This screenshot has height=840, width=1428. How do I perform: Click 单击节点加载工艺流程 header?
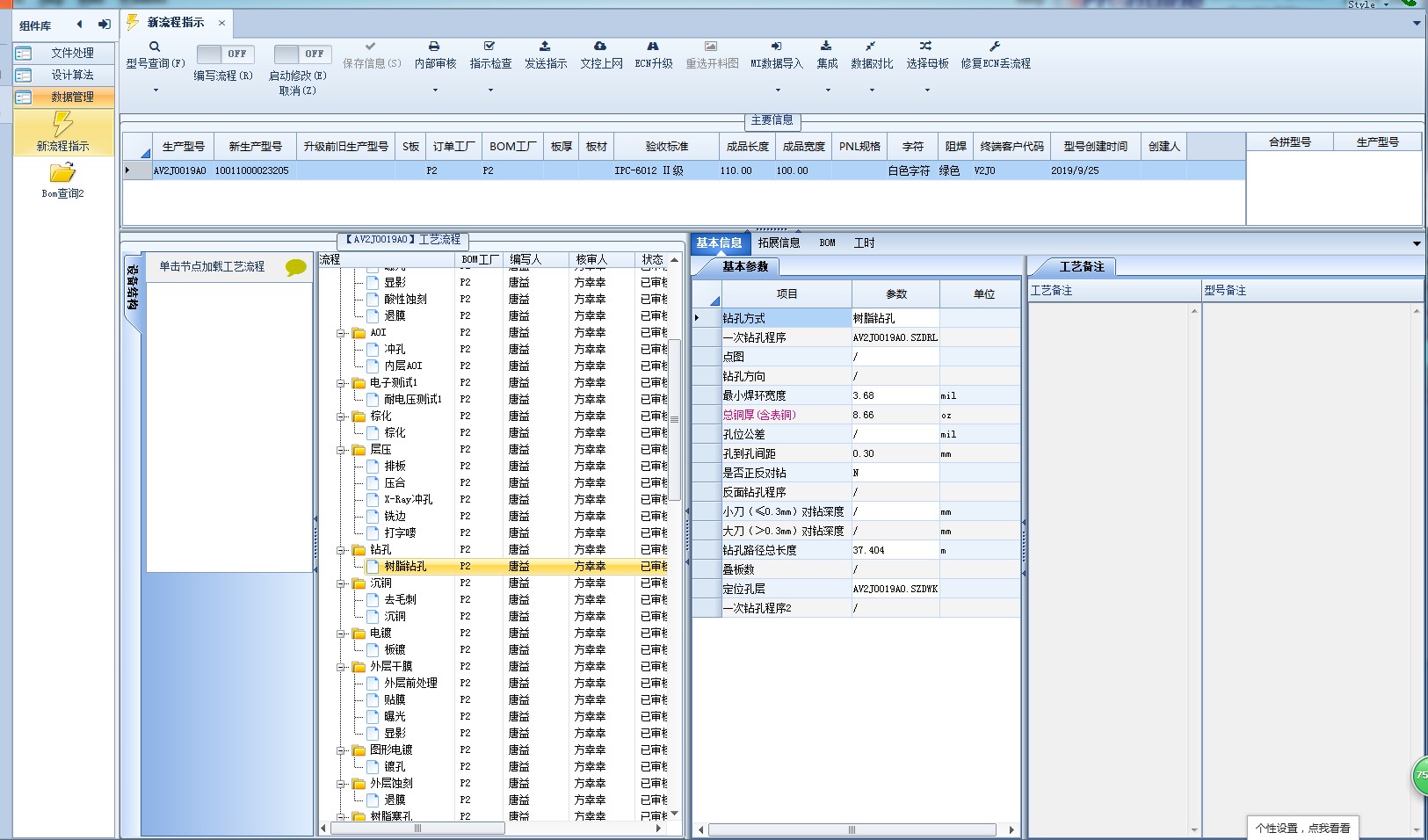tap(212, 266)
